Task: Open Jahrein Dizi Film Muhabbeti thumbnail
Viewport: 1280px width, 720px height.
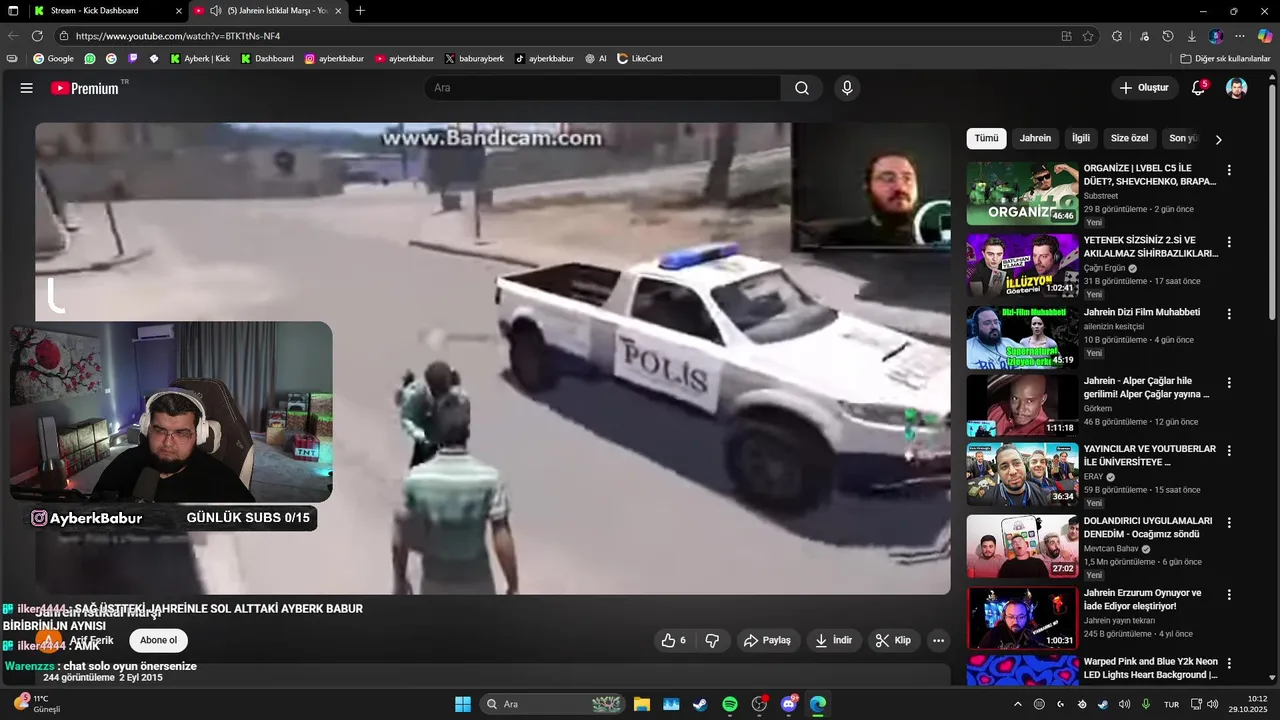Action: click(x=1022, y=337)
